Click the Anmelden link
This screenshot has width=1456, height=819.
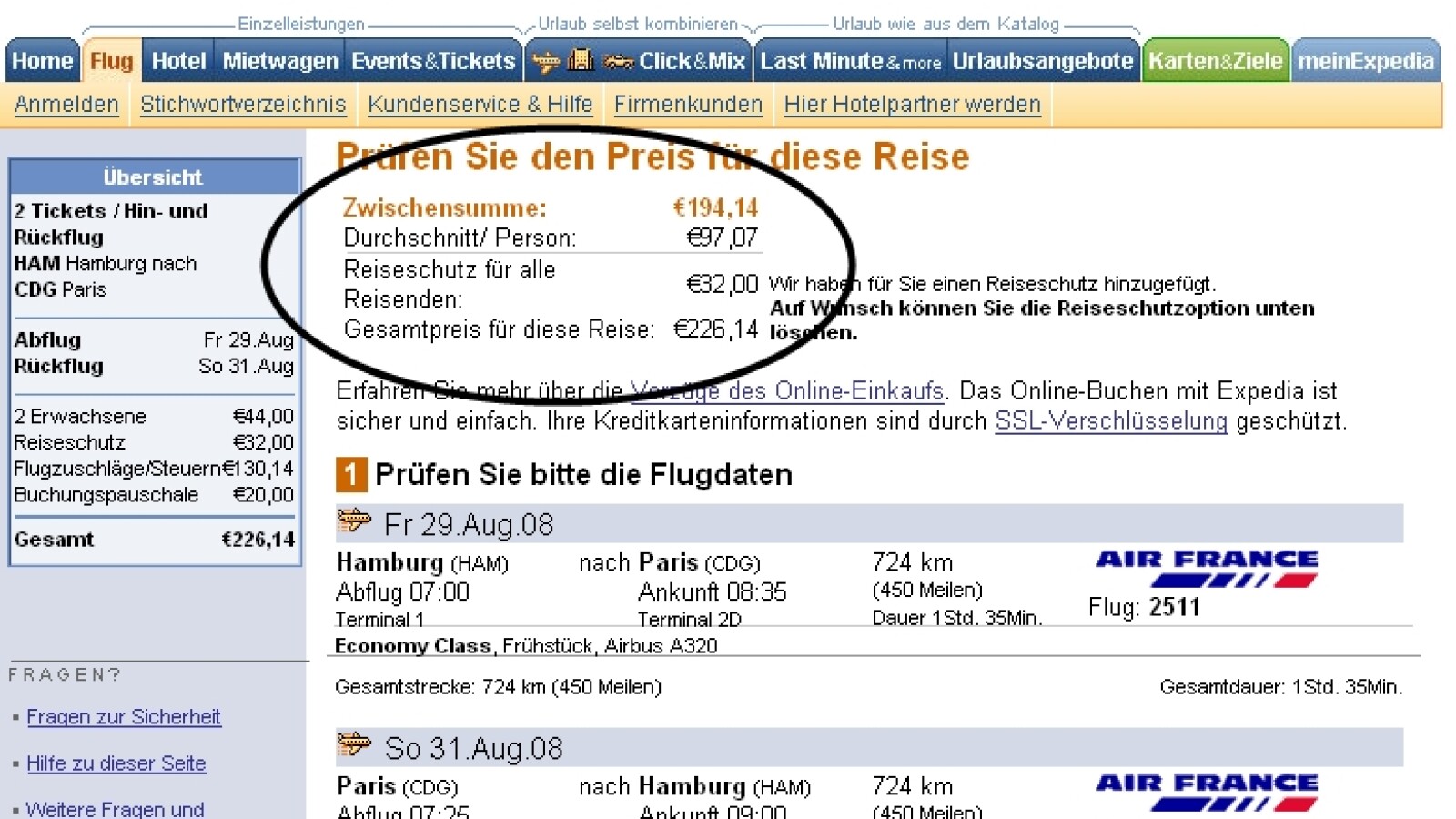[x=66, y=105]
